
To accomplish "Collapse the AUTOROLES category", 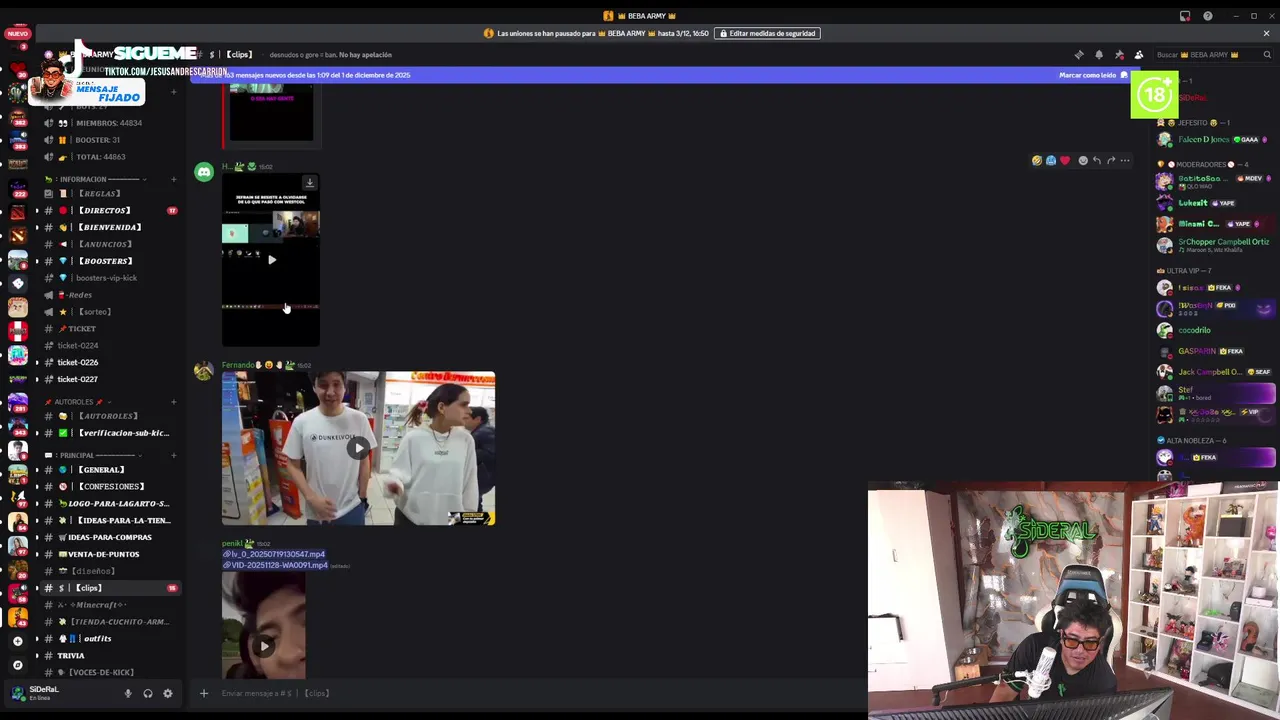I will click(x=79, y=402).
